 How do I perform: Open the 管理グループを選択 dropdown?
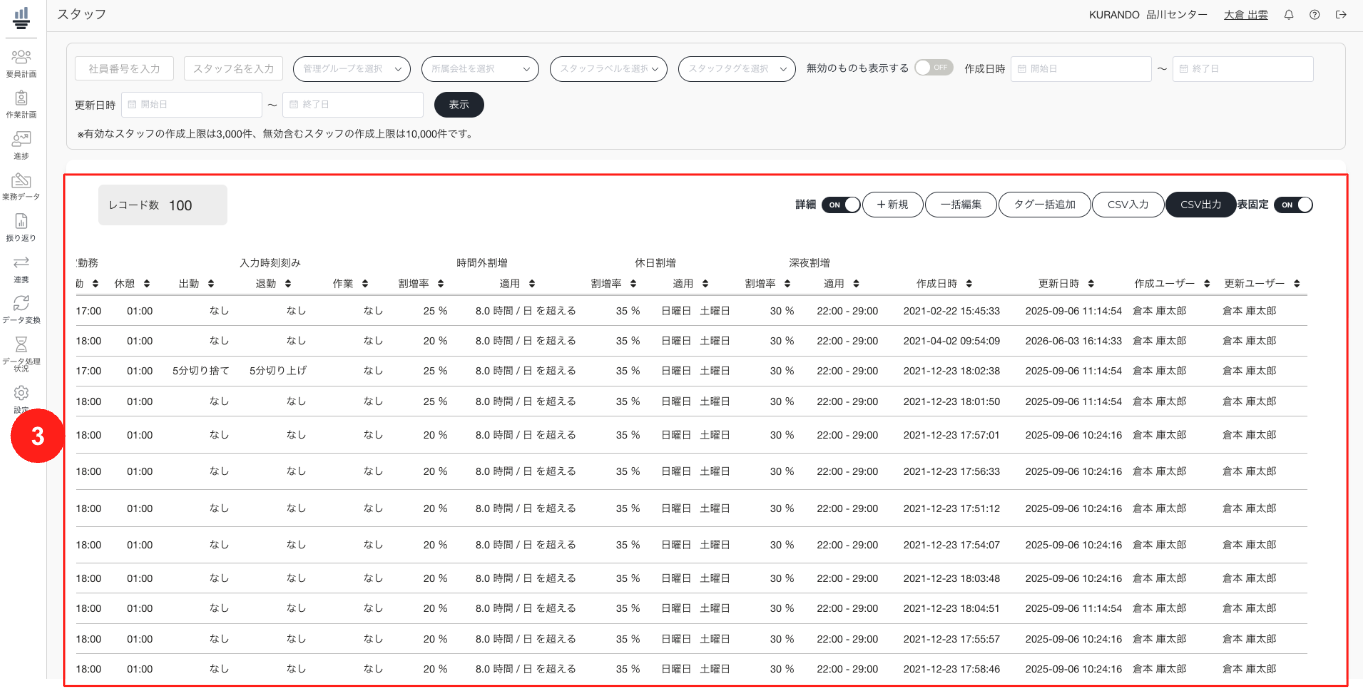tap(352, 69)
